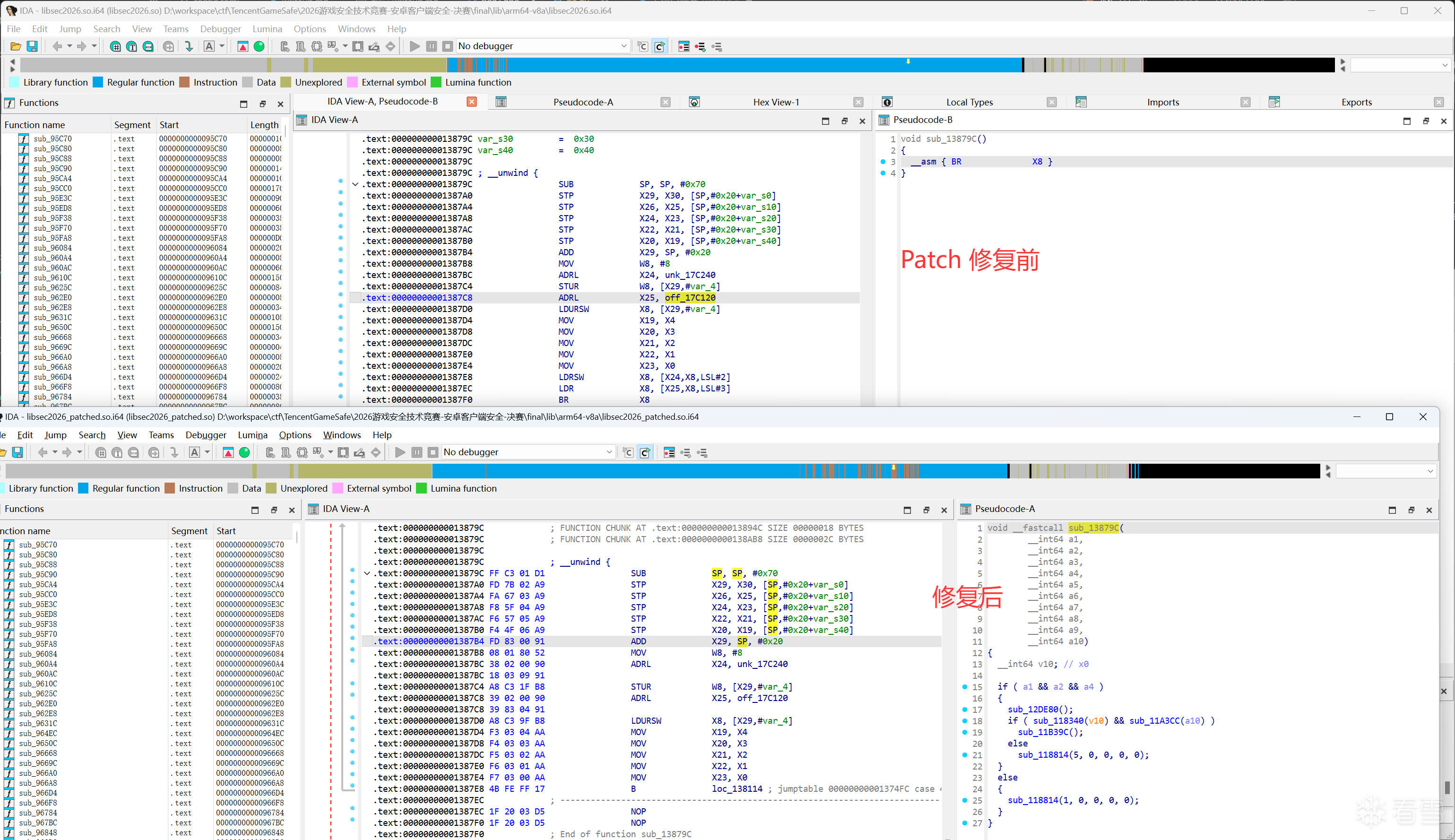Click the off_17C120 operand link in top disassembly

click(690, 298)
